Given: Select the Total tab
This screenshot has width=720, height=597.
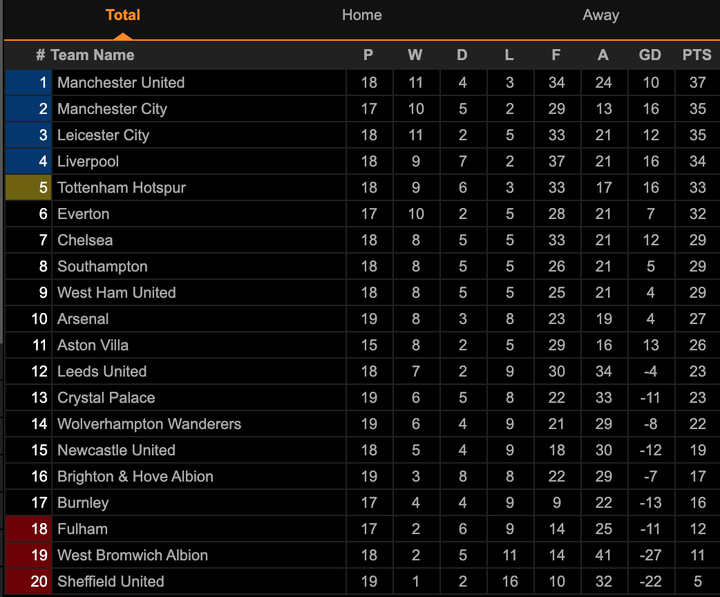Looking at the screenshot, I should (x=123, y=15).
